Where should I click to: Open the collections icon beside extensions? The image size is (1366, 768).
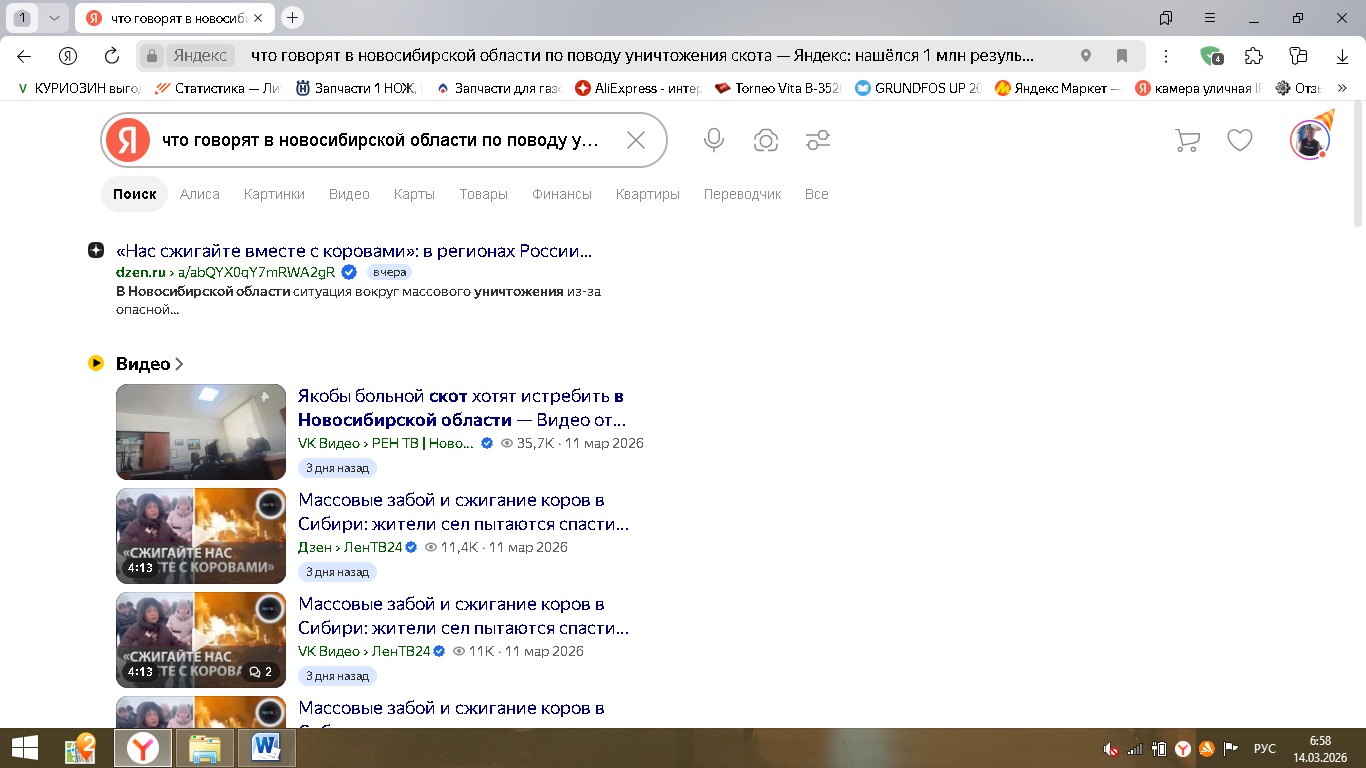click(x=1298, y=56)
